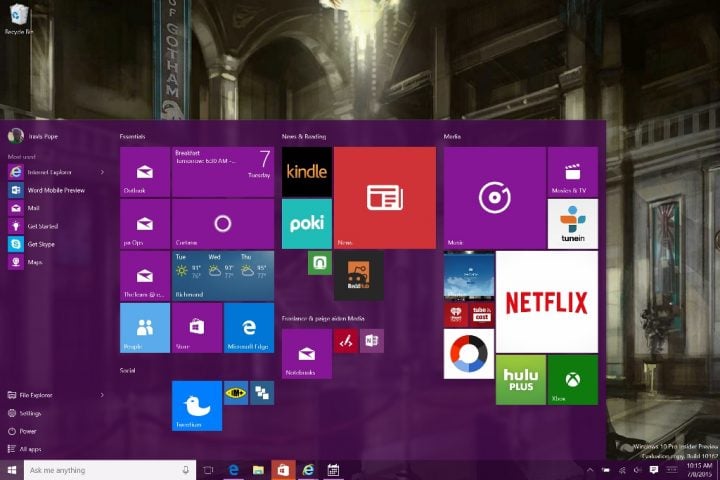Click the microphone in the search box

(x=186, y=470)
